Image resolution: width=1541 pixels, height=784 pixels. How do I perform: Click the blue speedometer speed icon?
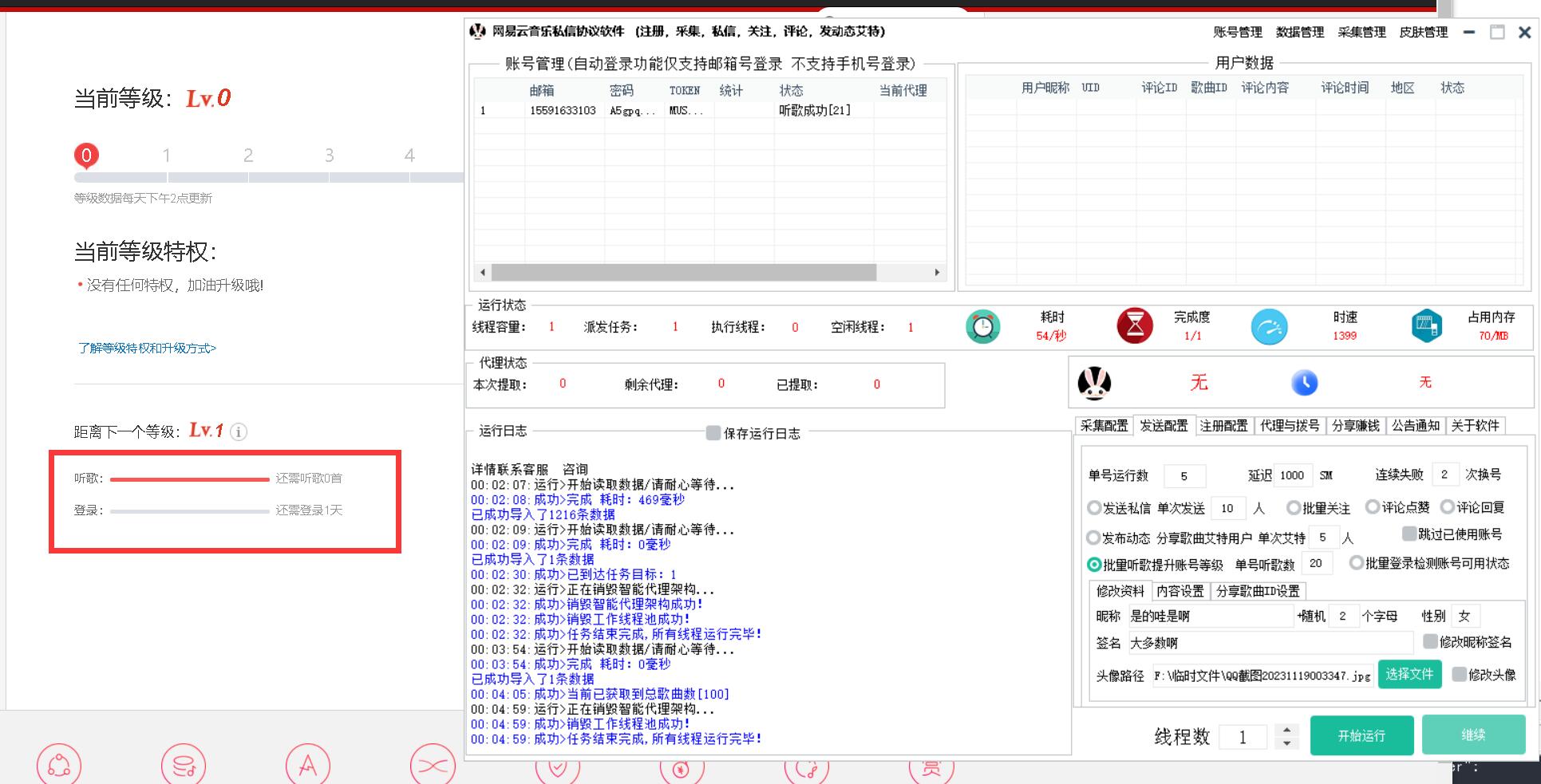point(1268,327)
